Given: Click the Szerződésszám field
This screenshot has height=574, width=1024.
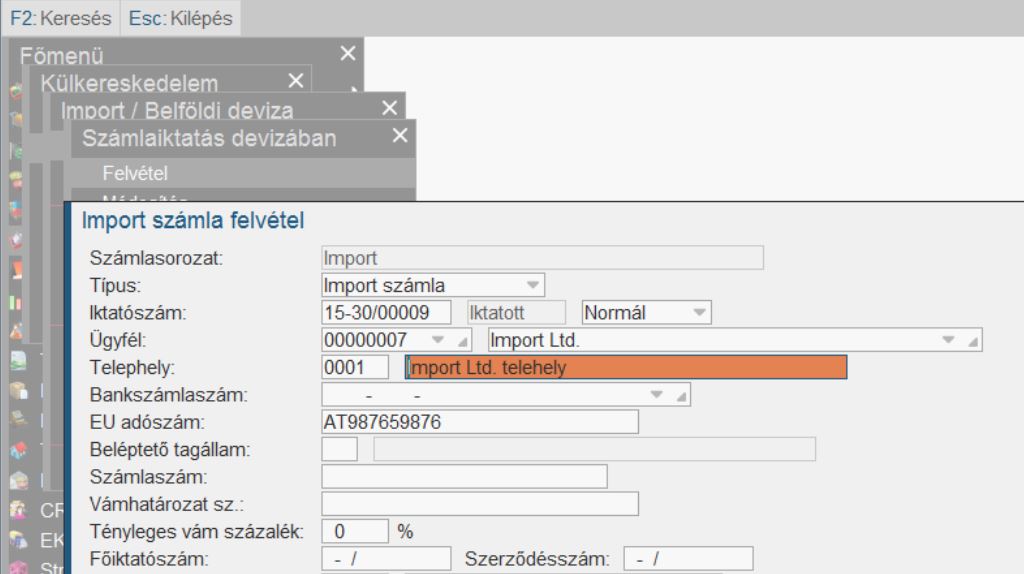Looking at the screenshot, I should tap(688, 559).
